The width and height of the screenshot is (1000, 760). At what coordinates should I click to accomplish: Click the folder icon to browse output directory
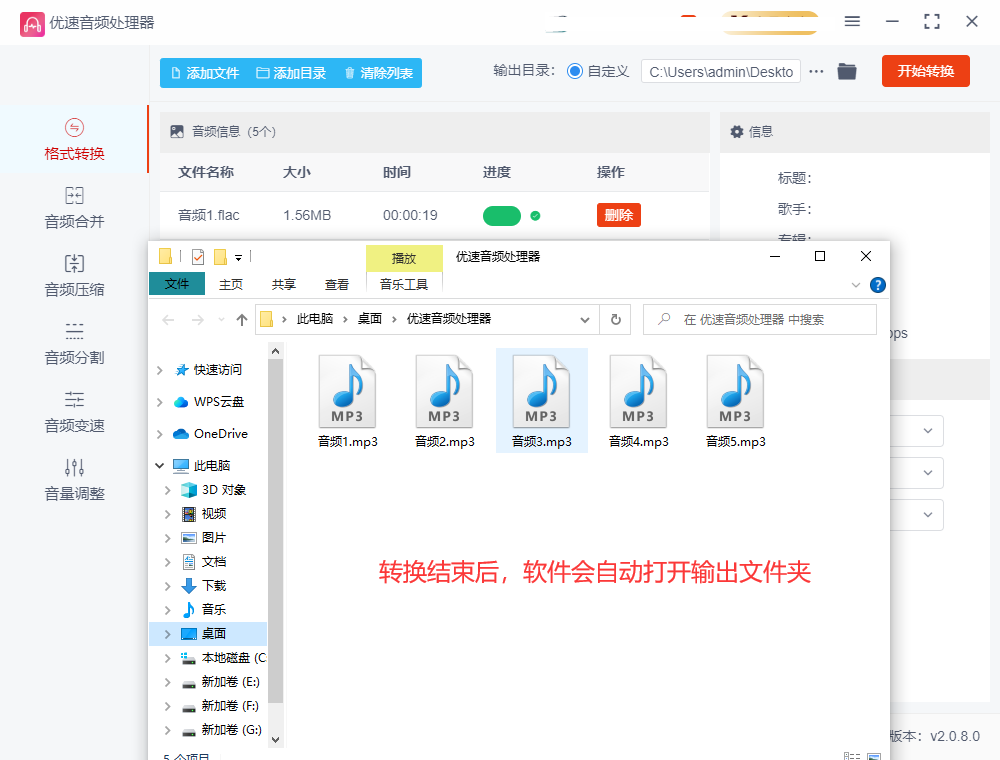847,71
